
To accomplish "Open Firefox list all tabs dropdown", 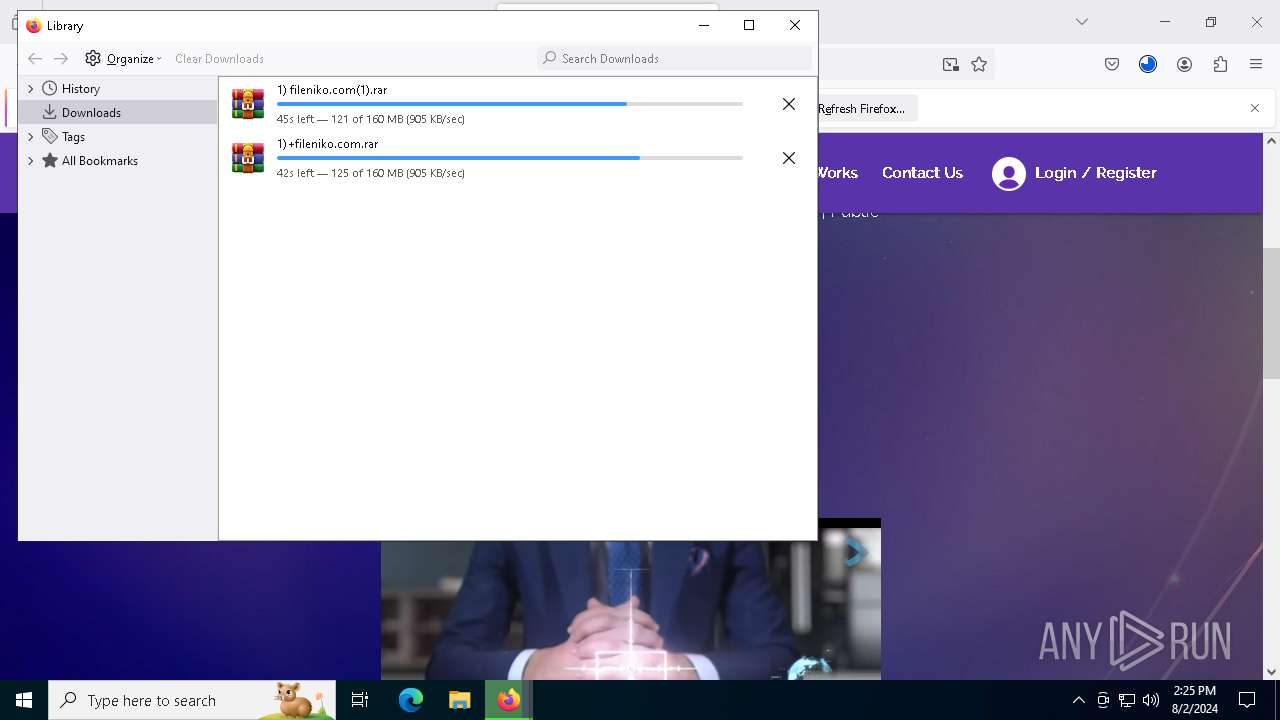I will 1082,22.
